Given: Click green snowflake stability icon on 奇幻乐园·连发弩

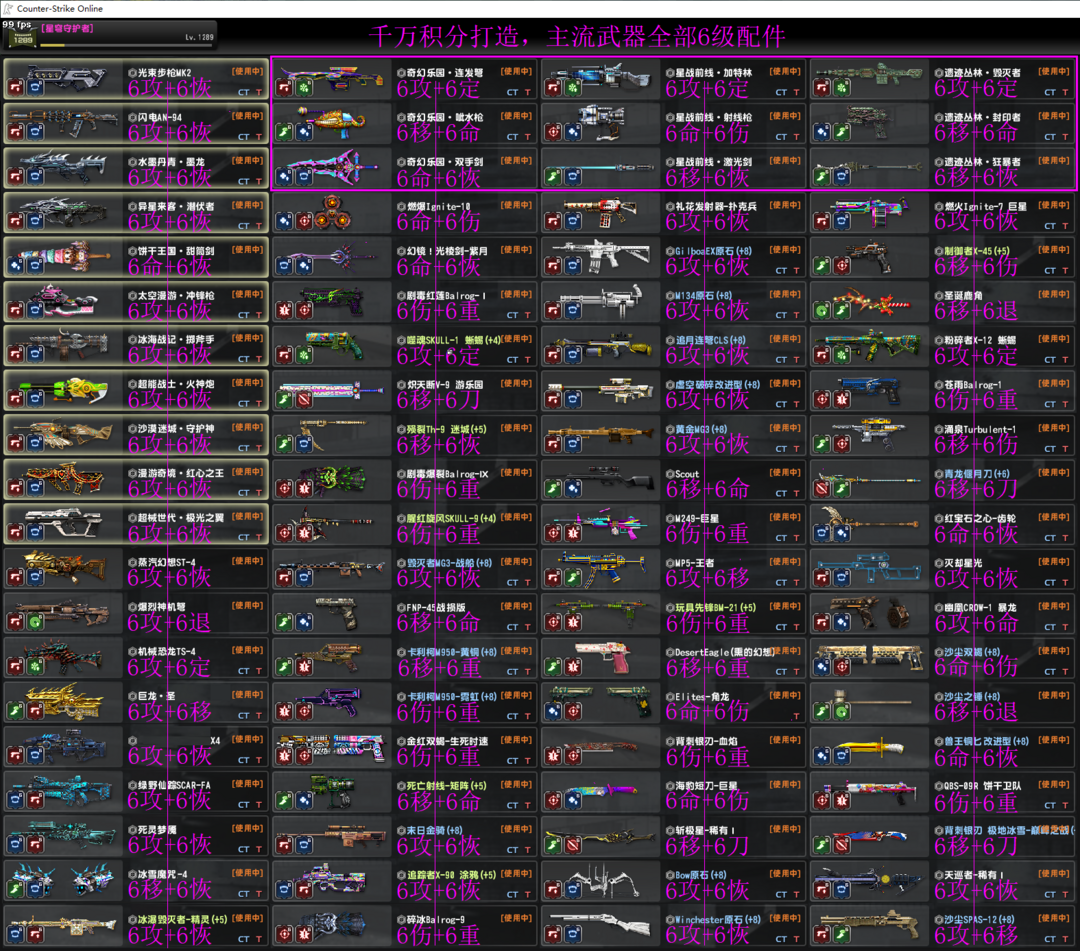Looking at the screenshot, I should (x=304, y=87).
